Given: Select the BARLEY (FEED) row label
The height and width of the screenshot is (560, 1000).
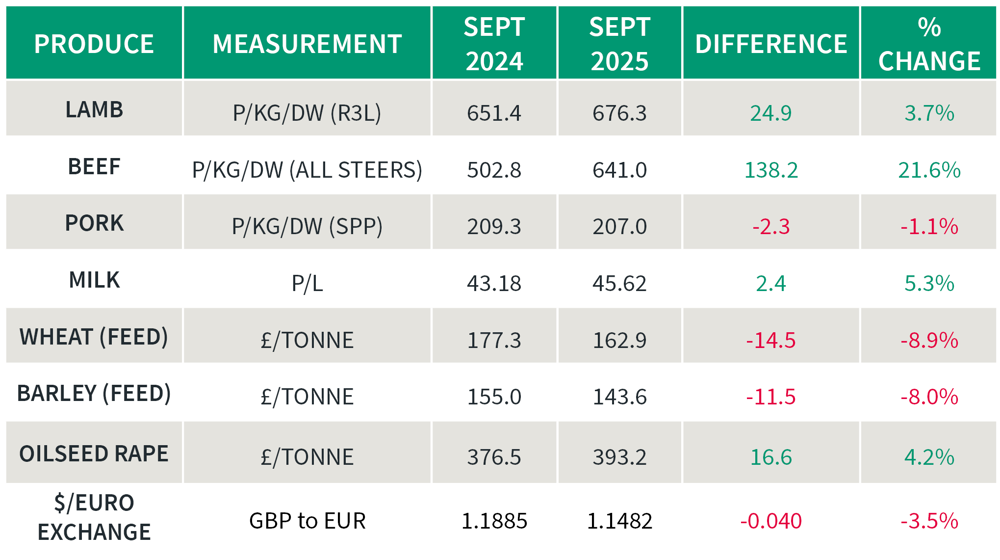Looking at the screenshot, I should [x=94, y=393].
